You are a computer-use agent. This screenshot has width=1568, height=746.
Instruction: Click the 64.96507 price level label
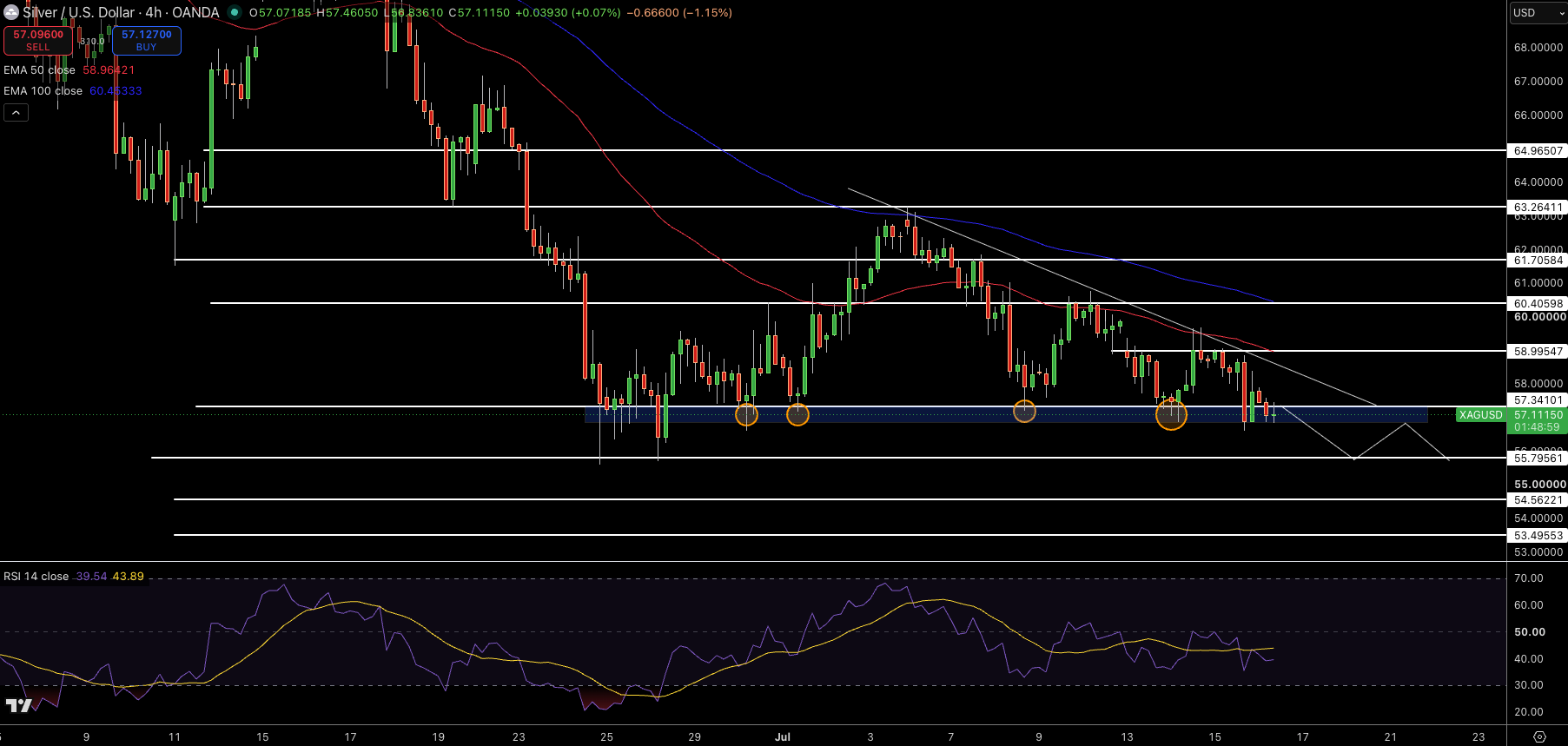click(x=1538, y=151)
